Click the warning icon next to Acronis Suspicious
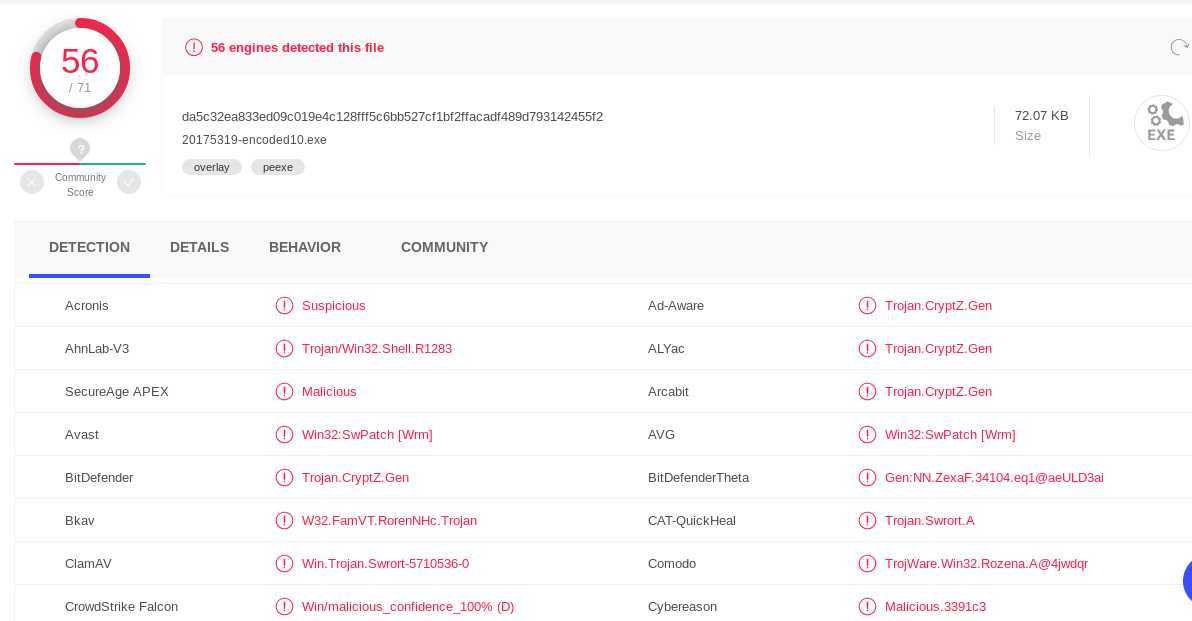Image resolution: width=1192 pixels, height=621 pixels. (x=284, y=306)
